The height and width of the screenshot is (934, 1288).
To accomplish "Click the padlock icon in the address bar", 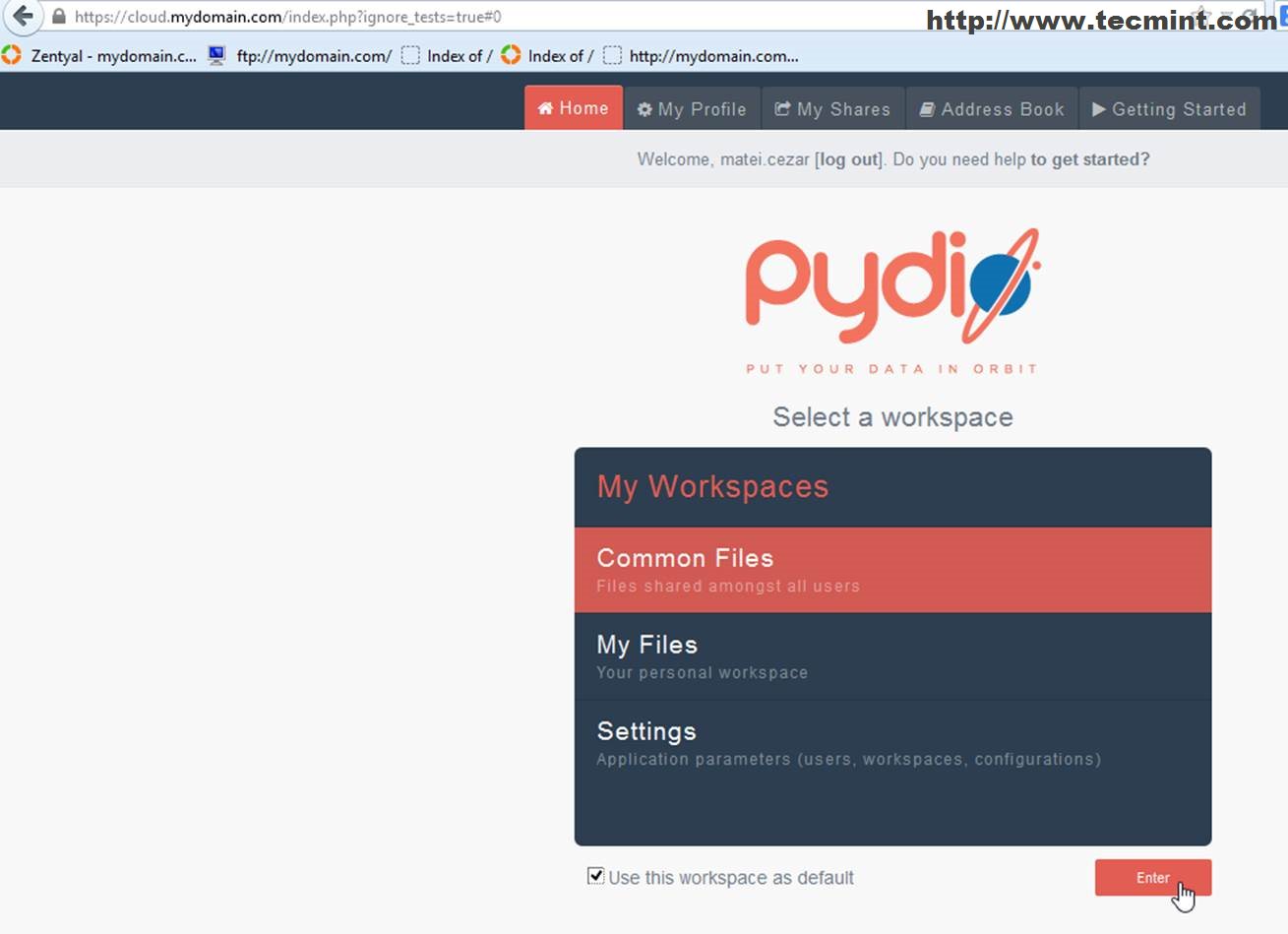I will pos(58,17).
